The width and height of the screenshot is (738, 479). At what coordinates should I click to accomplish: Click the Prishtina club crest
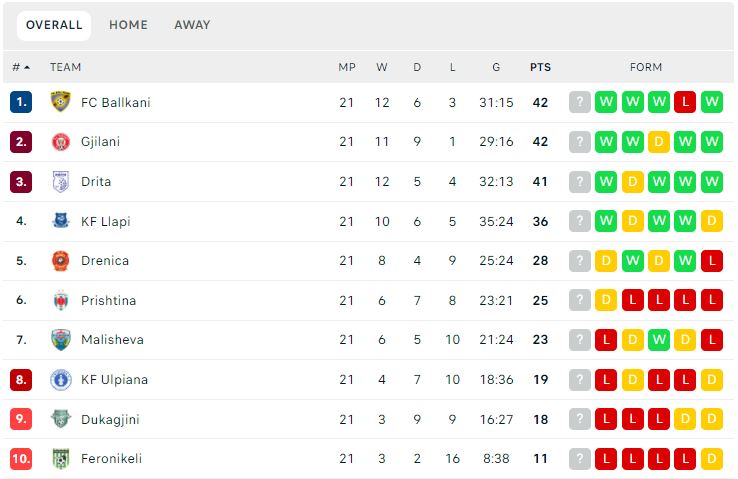[x=61, y=300]
